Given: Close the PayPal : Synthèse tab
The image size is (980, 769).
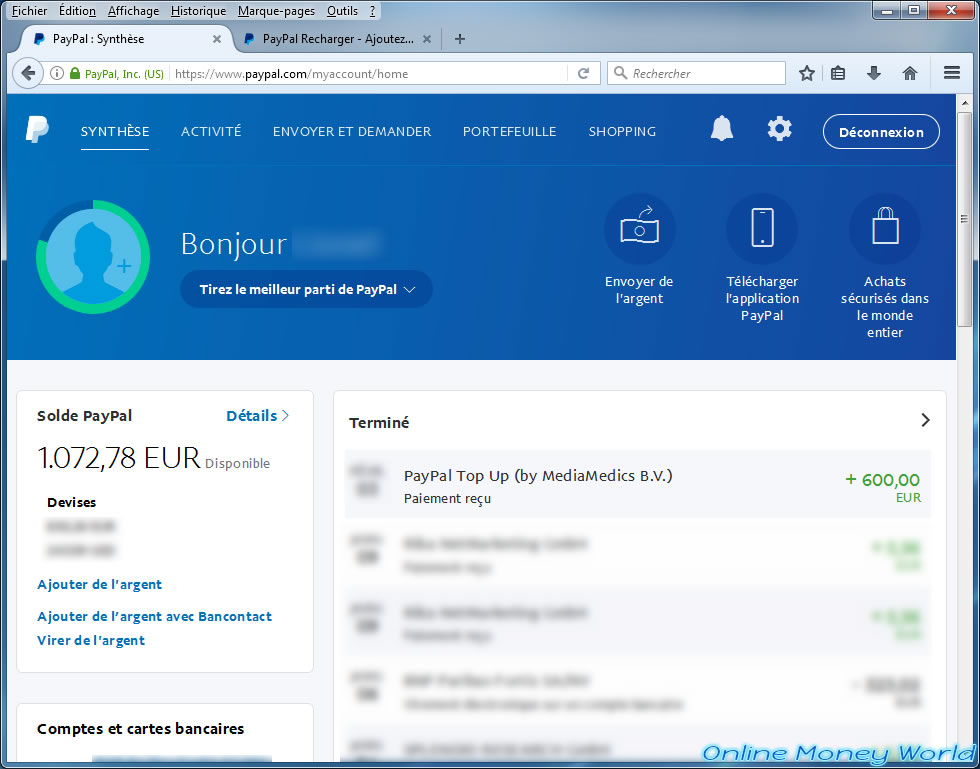Looking at the screenshot, I should pyautogui.click(x=217, y=39).
